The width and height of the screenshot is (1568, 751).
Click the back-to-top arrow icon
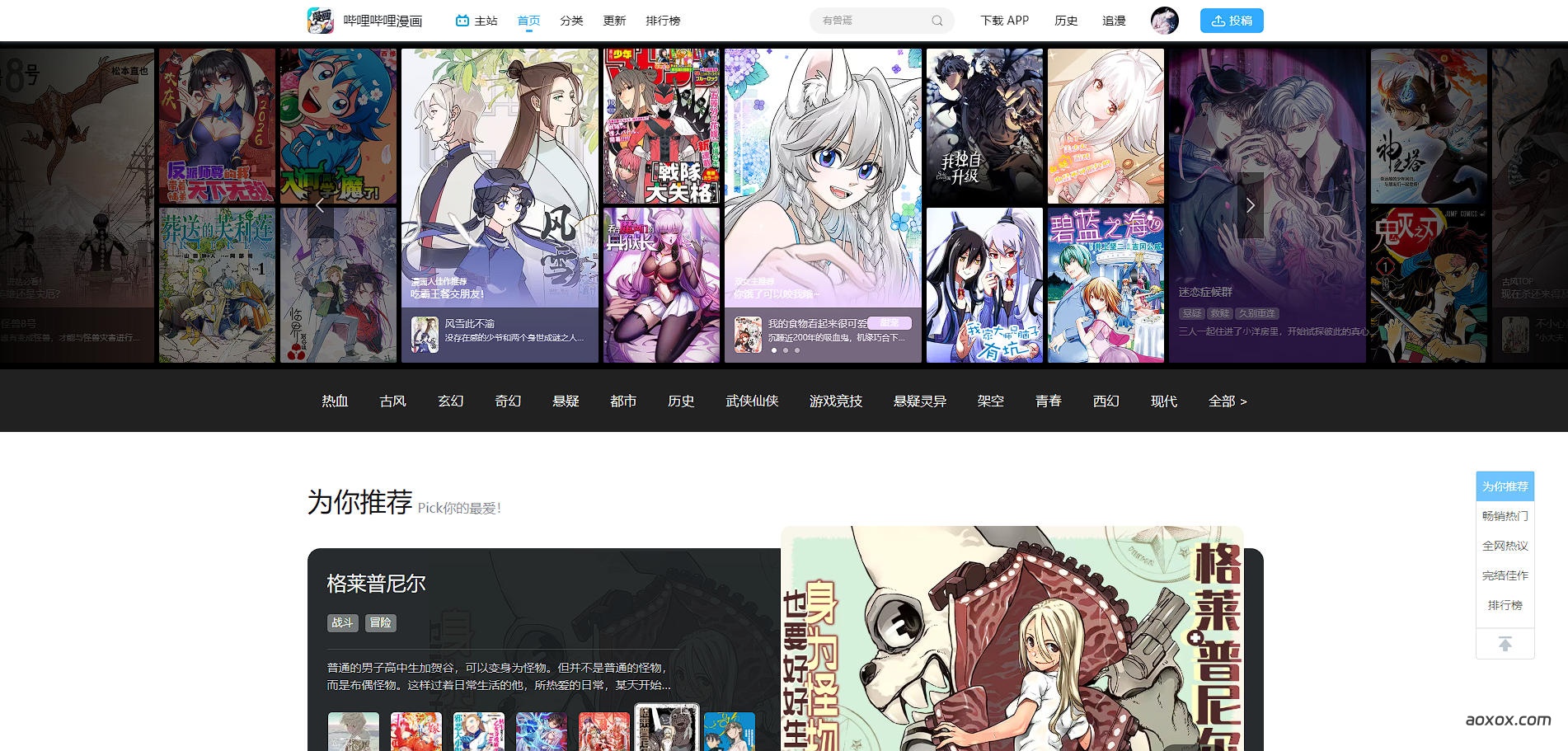tap(1505, 644)
